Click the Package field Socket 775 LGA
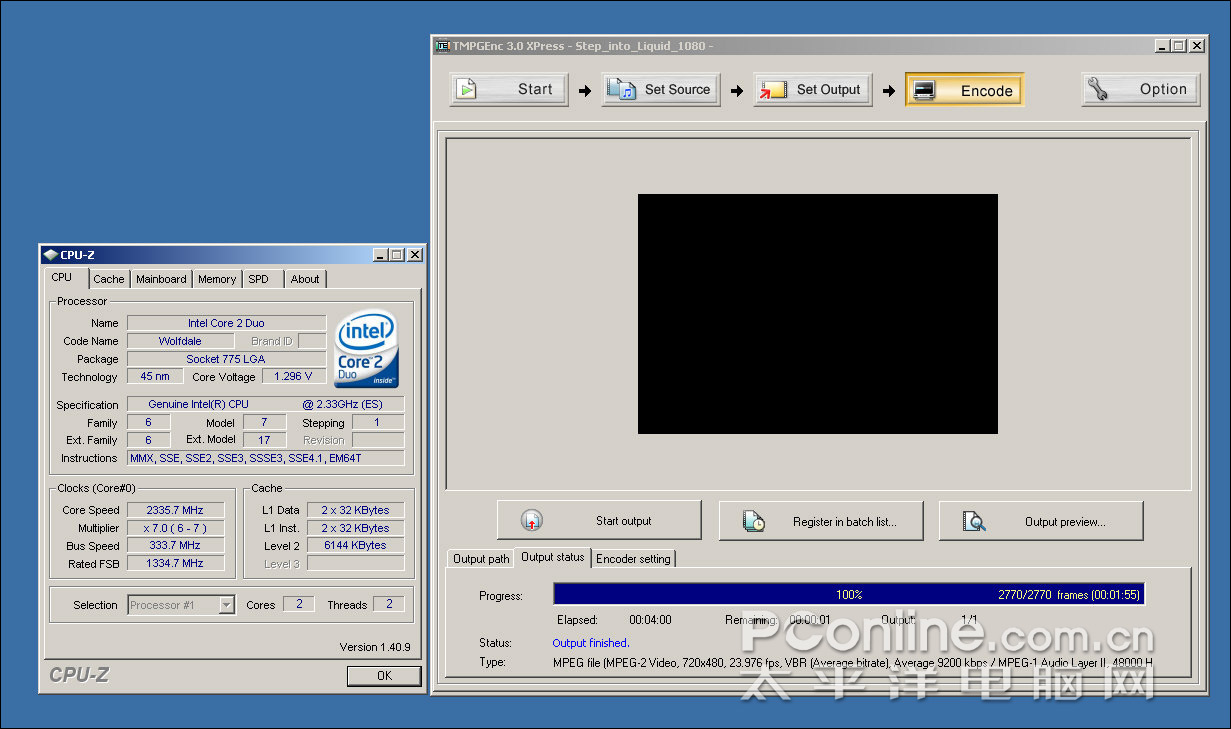The height and width of the screenshot is (729, 1231). (x=226, y=359)
